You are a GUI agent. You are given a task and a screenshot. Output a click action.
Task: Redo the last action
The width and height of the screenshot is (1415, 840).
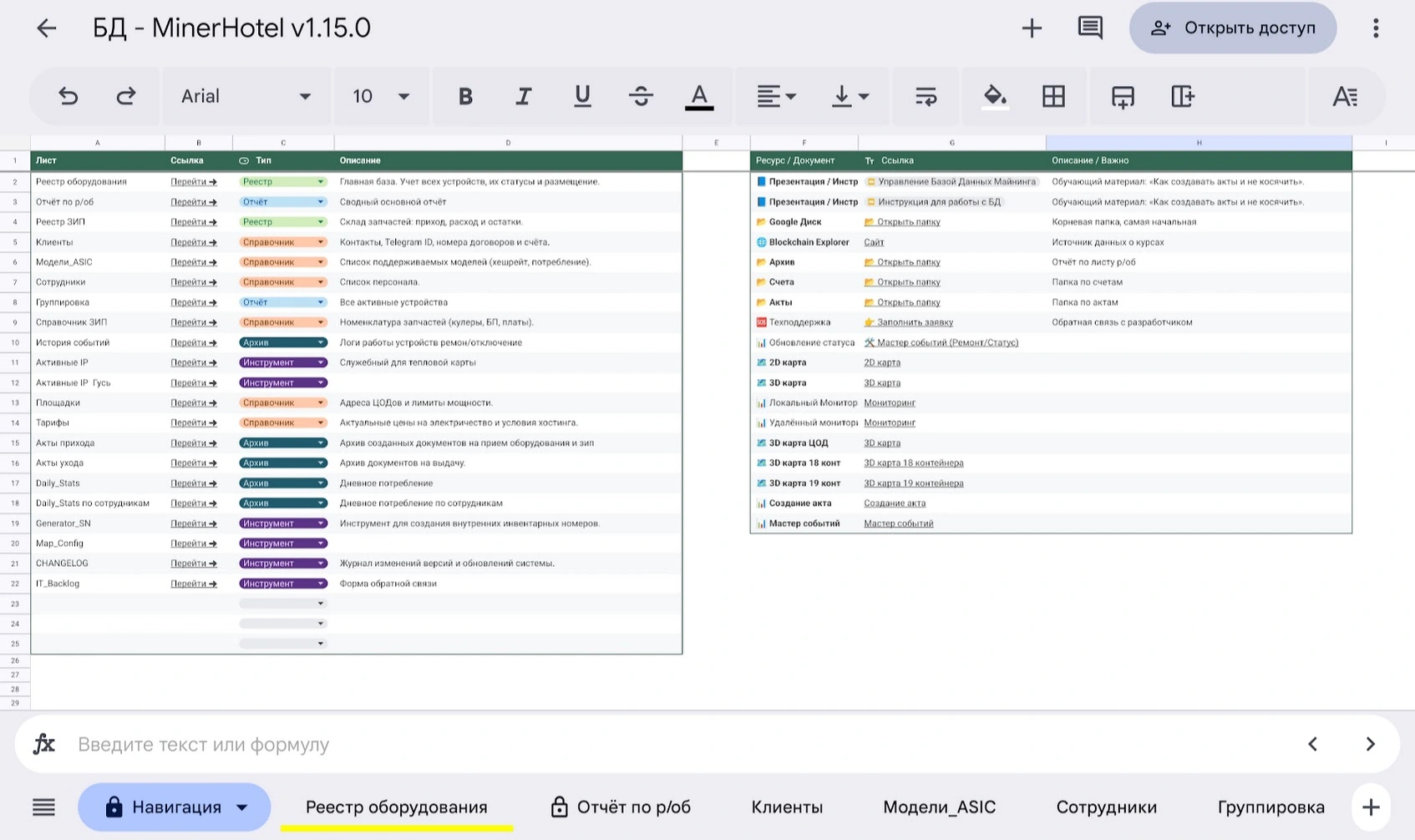tap(126, 97)
